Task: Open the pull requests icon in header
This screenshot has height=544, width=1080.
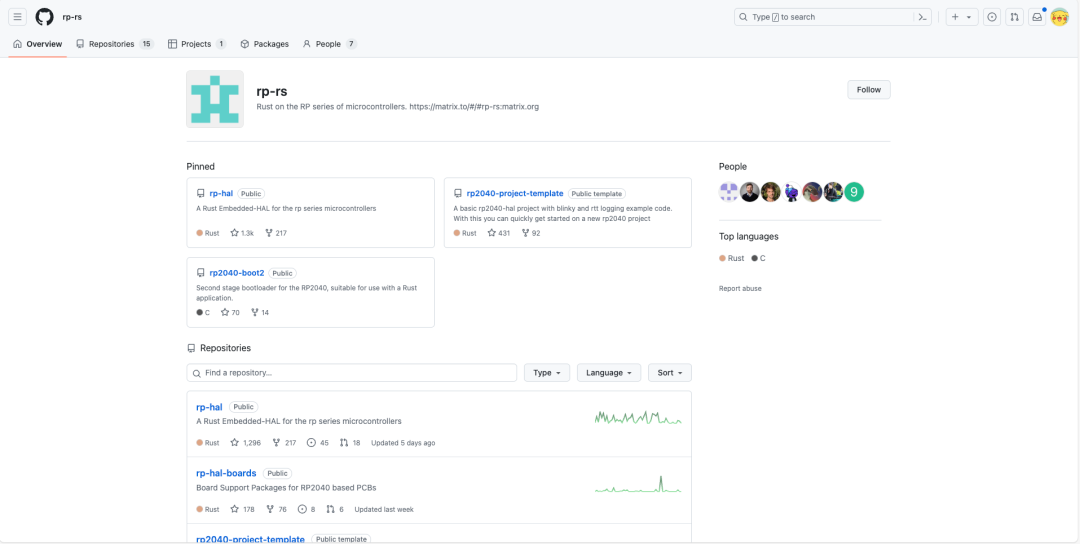Action: click(x=1014, y=17)
